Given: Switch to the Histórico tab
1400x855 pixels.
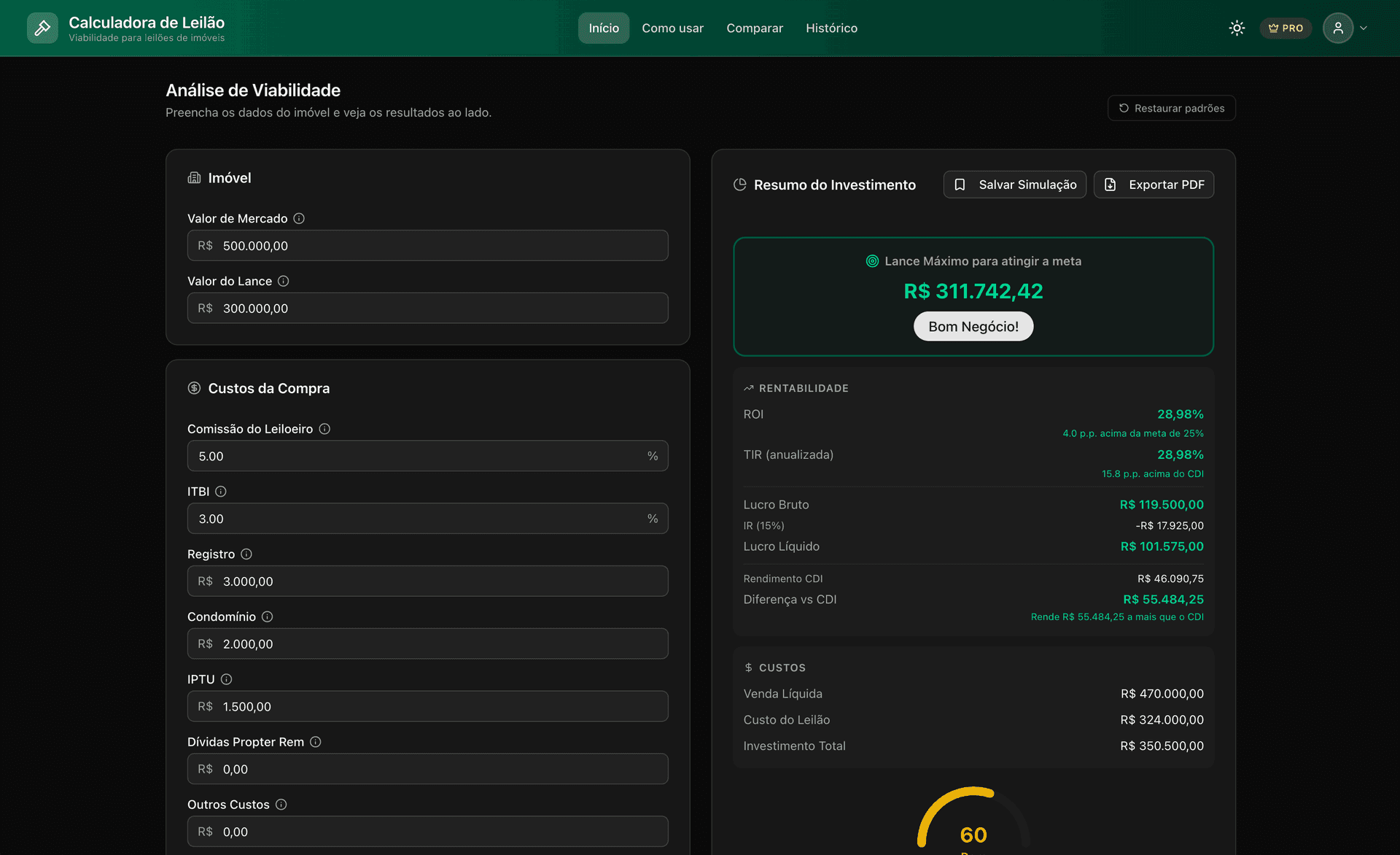Looking at the screenshot, I should coord(831,28).
